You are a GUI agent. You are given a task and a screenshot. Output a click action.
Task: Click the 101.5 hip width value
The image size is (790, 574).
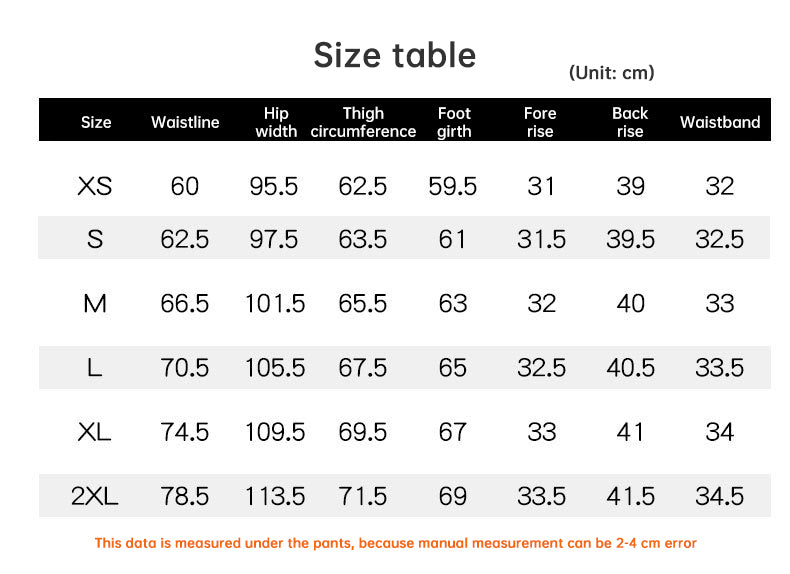(275, 303)
